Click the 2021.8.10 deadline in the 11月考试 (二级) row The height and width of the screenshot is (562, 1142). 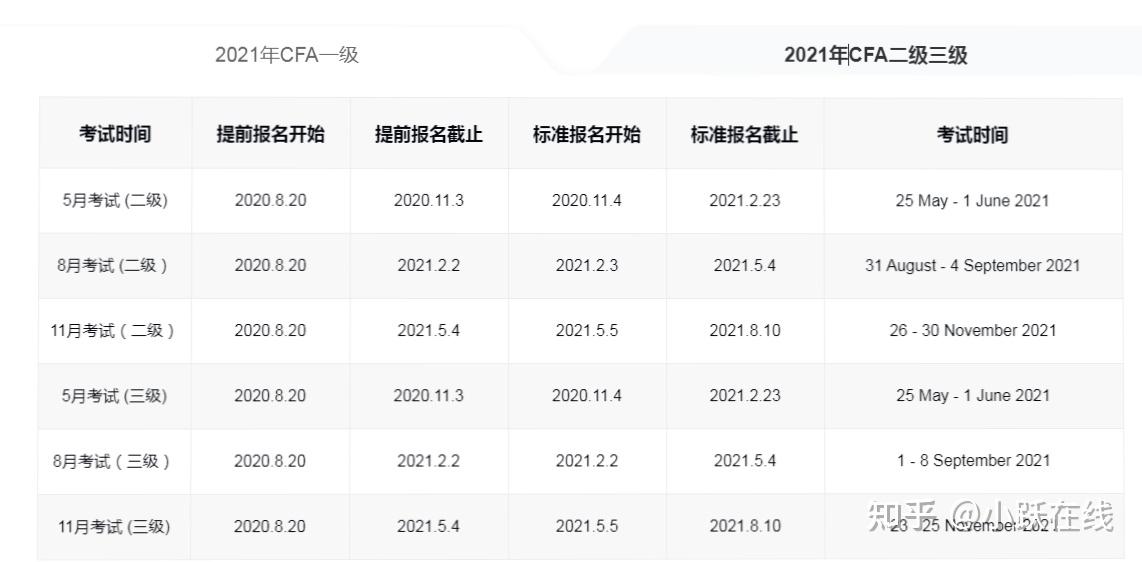tap(745, 331)
